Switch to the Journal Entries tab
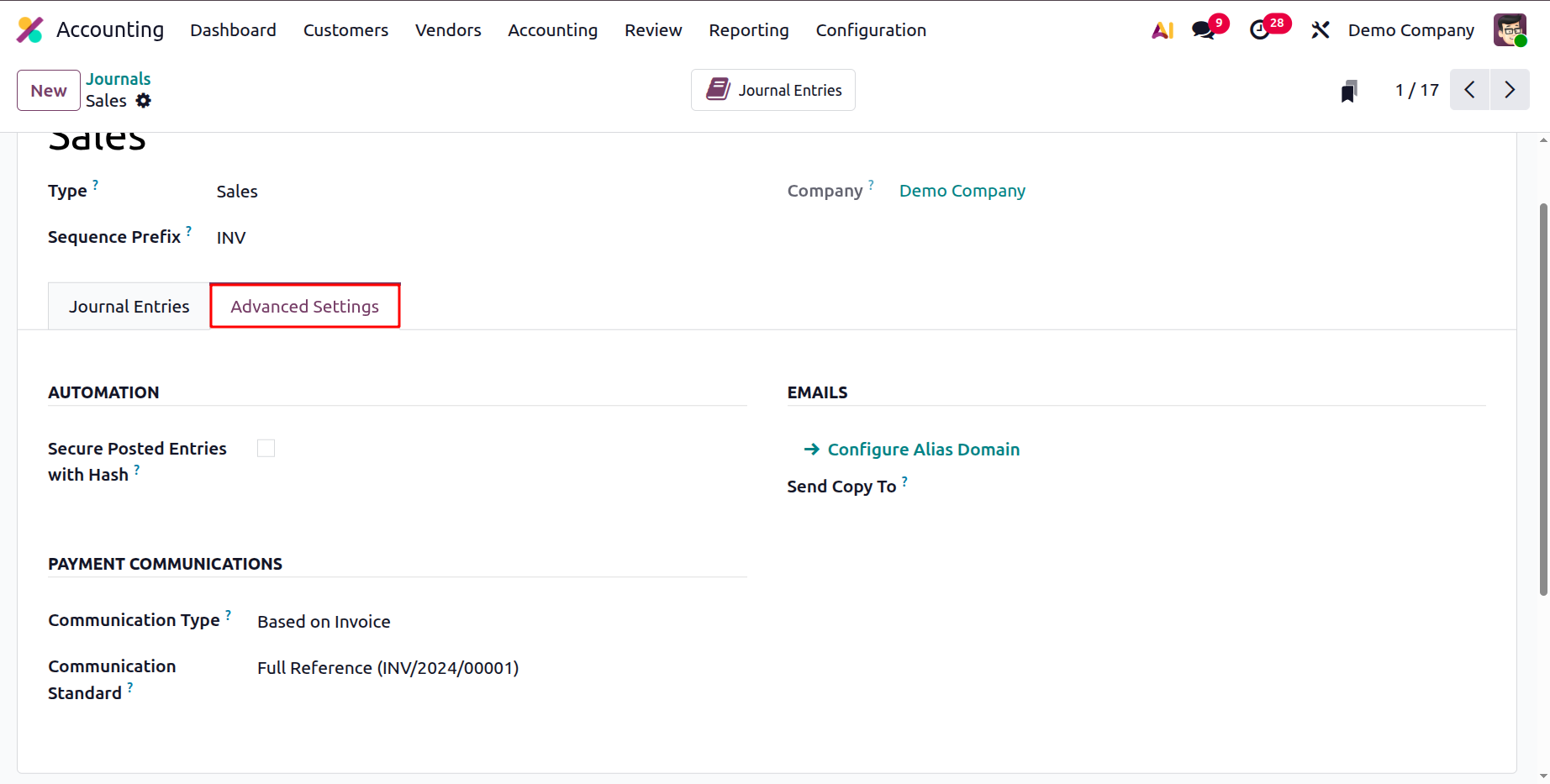The image size is (1550, 784). [x=129, y=307]
